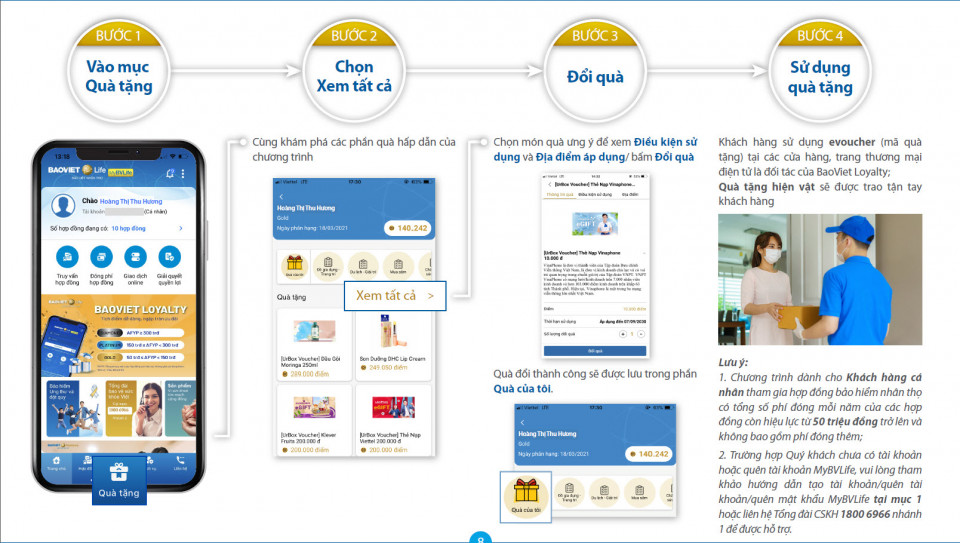Select Du lịch category in Quà của tôi screen
Screen dimensions: 960x543
(604, 491)
